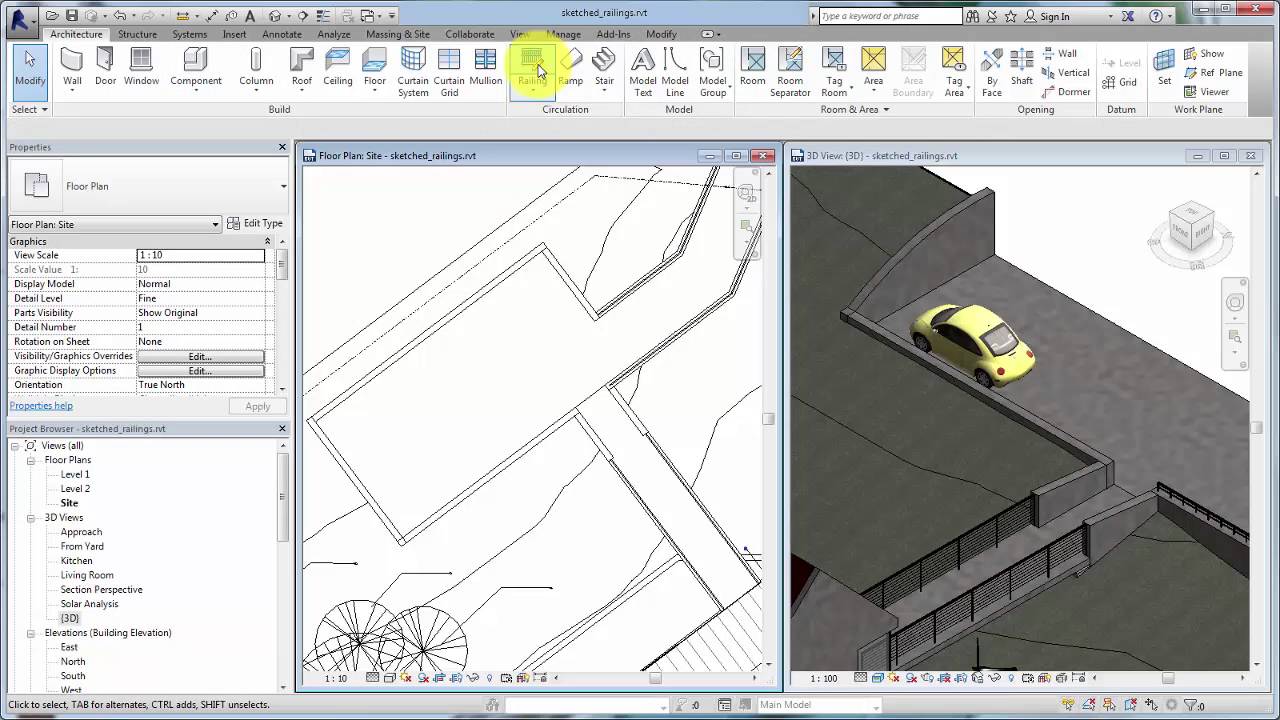This screenshot has width=1280, height=720.
Task: Open the Annotate ribbon tab
Action: [x=282, y=34]
